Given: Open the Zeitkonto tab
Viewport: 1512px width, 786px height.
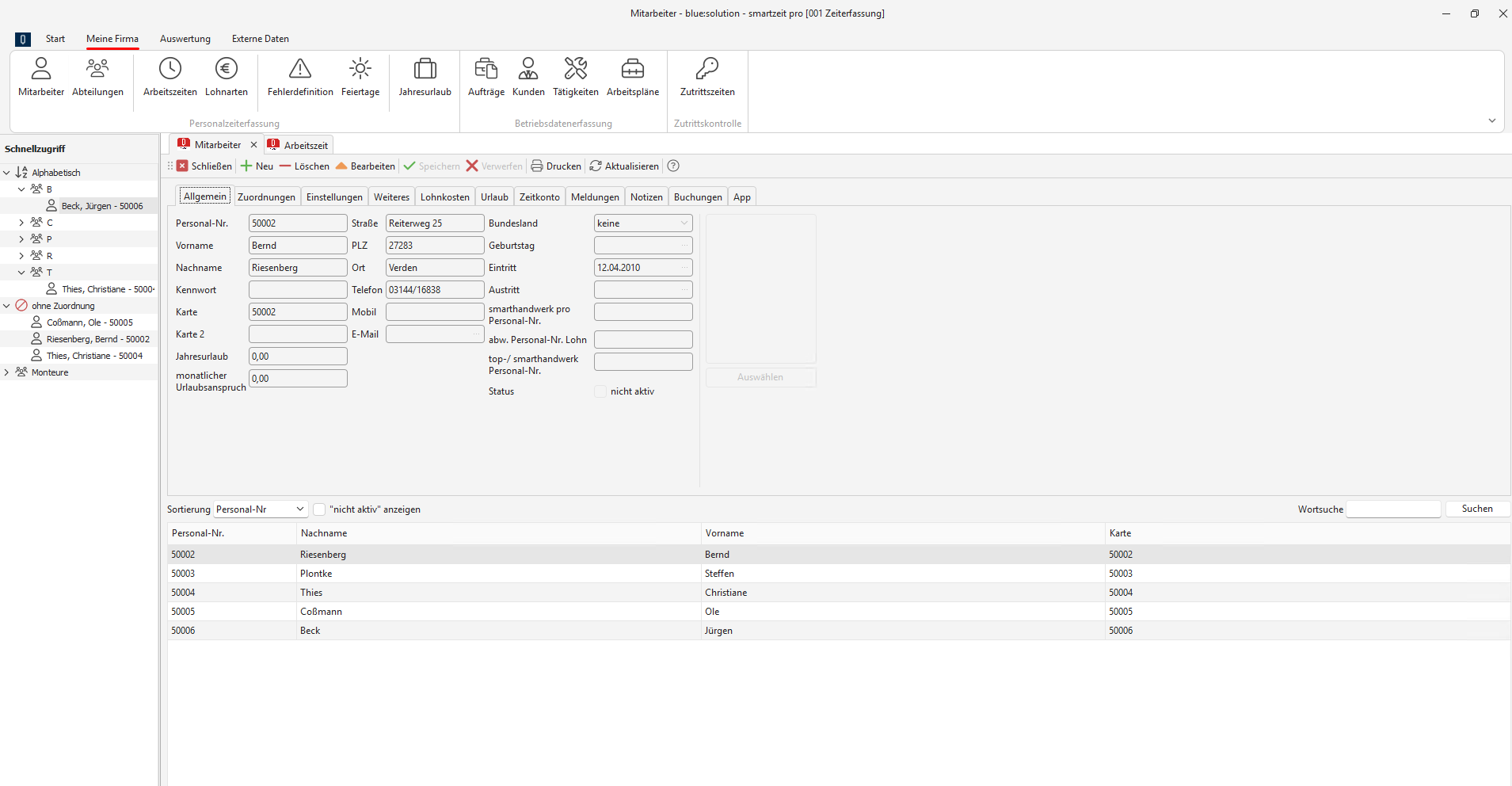Looking at the screenshot, I should pyautogui.click(x=539, y=197).
